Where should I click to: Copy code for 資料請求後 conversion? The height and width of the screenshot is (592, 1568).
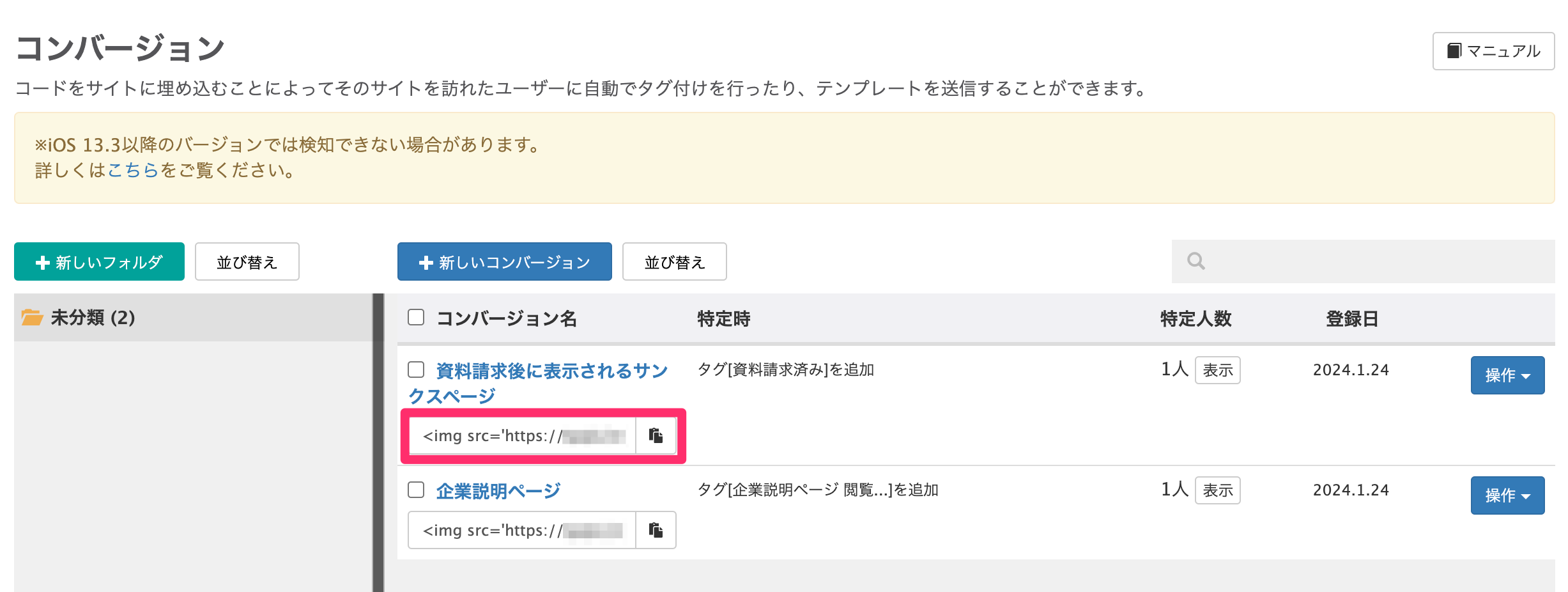[656, 436]
